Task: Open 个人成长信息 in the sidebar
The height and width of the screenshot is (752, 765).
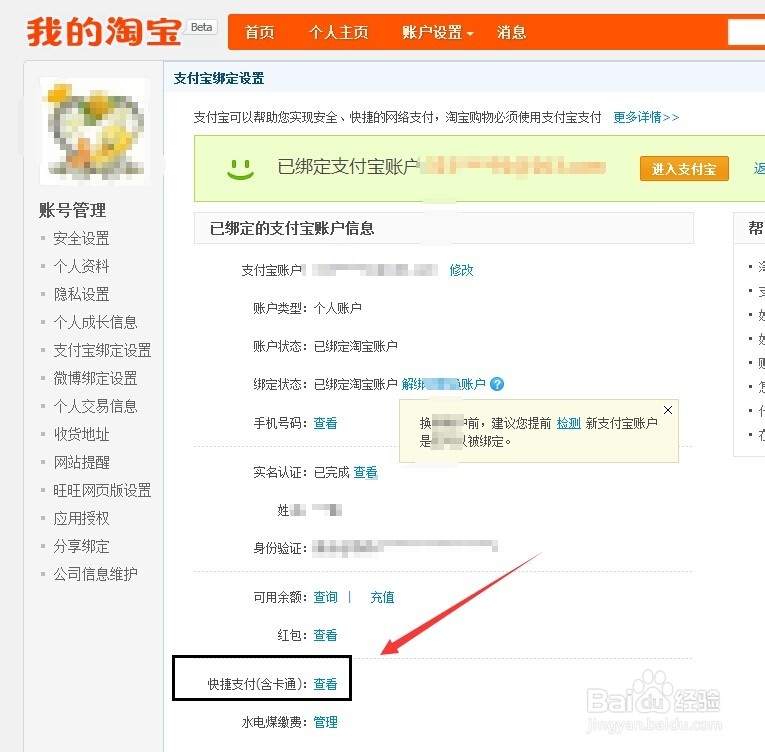Action: [95, 323]
